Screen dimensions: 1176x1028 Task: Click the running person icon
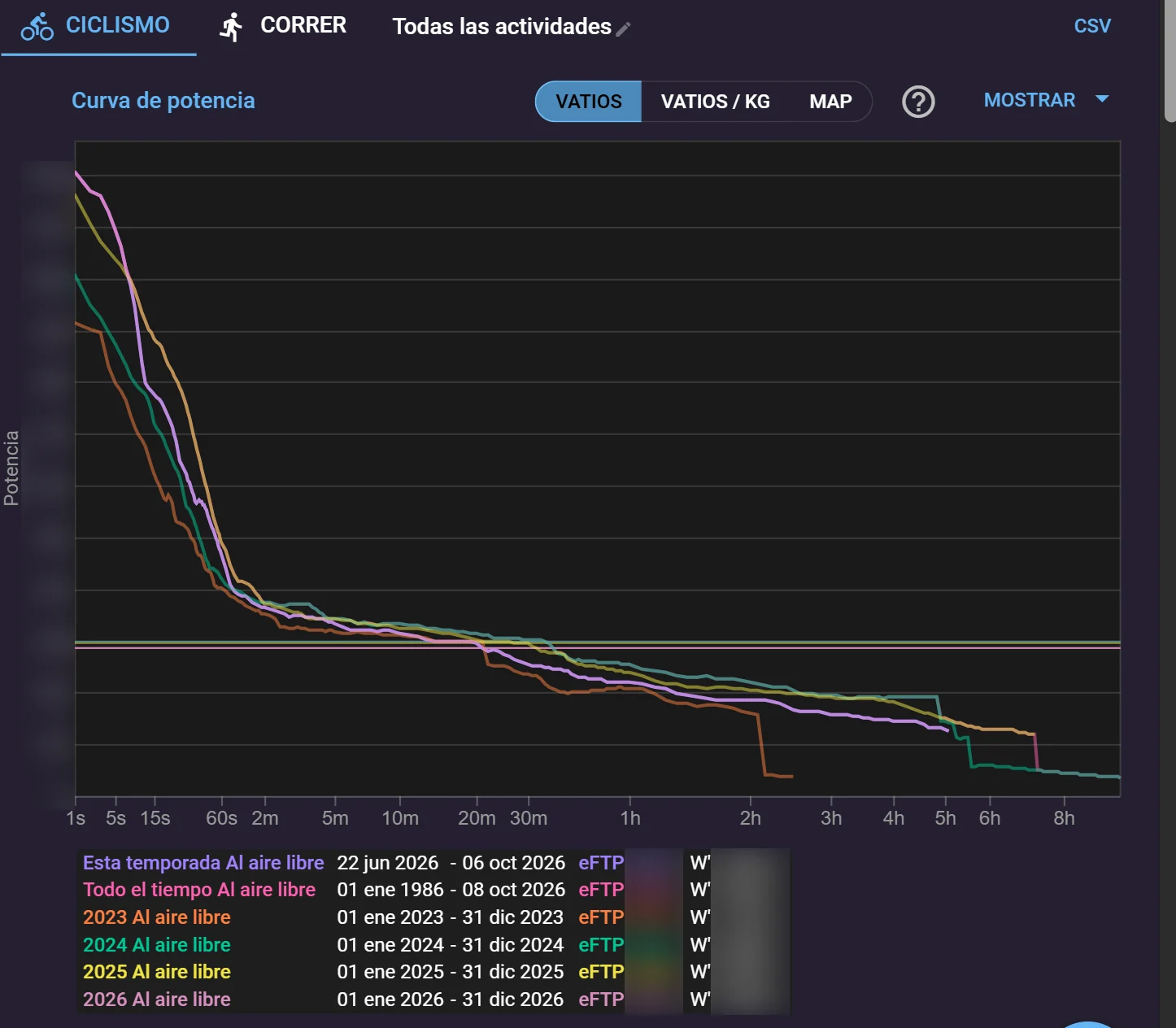[x=232, y=27]
